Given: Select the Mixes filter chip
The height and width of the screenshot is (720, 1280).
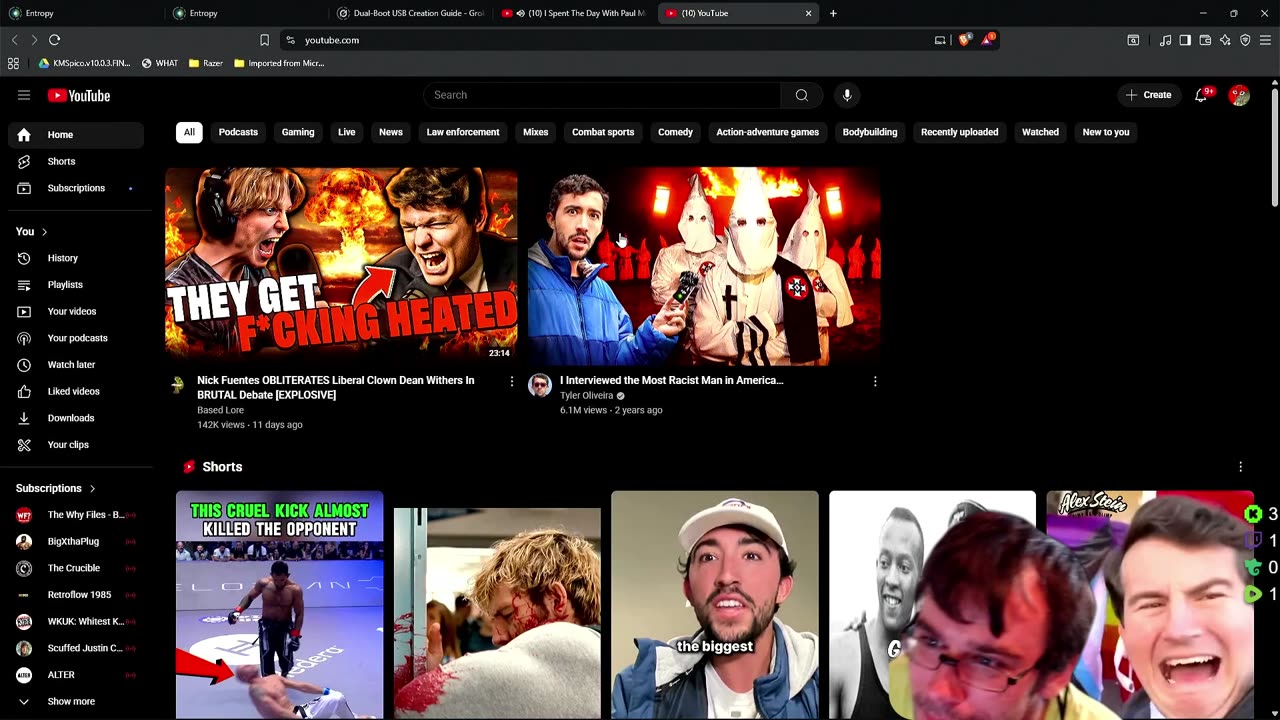Looking at the screenshot, I should 536,132.
